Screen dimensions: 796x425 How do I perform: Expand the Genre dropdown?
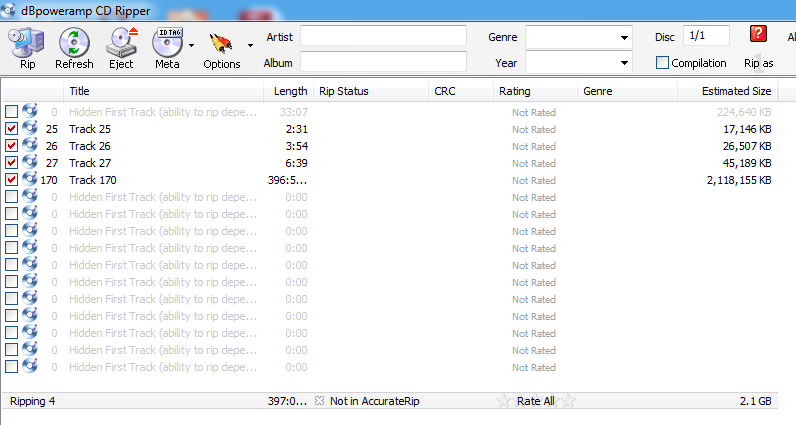click(x=624, y=38)
